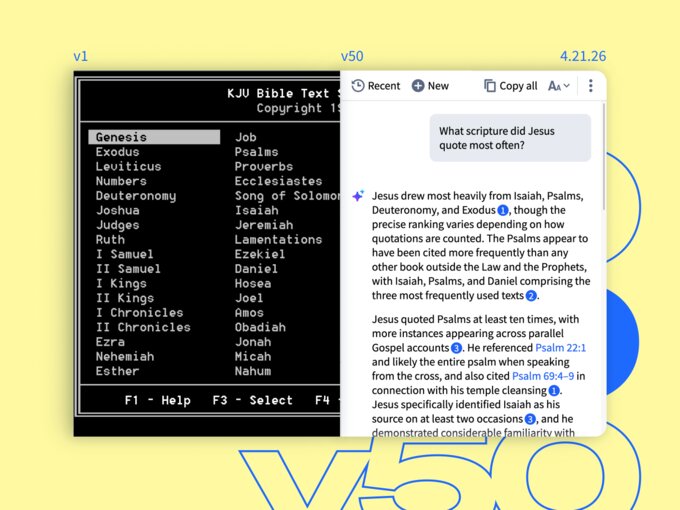Screen dimensions: 680x510
Task: Click the user question message bubble
Action: (x=510, y=138)
